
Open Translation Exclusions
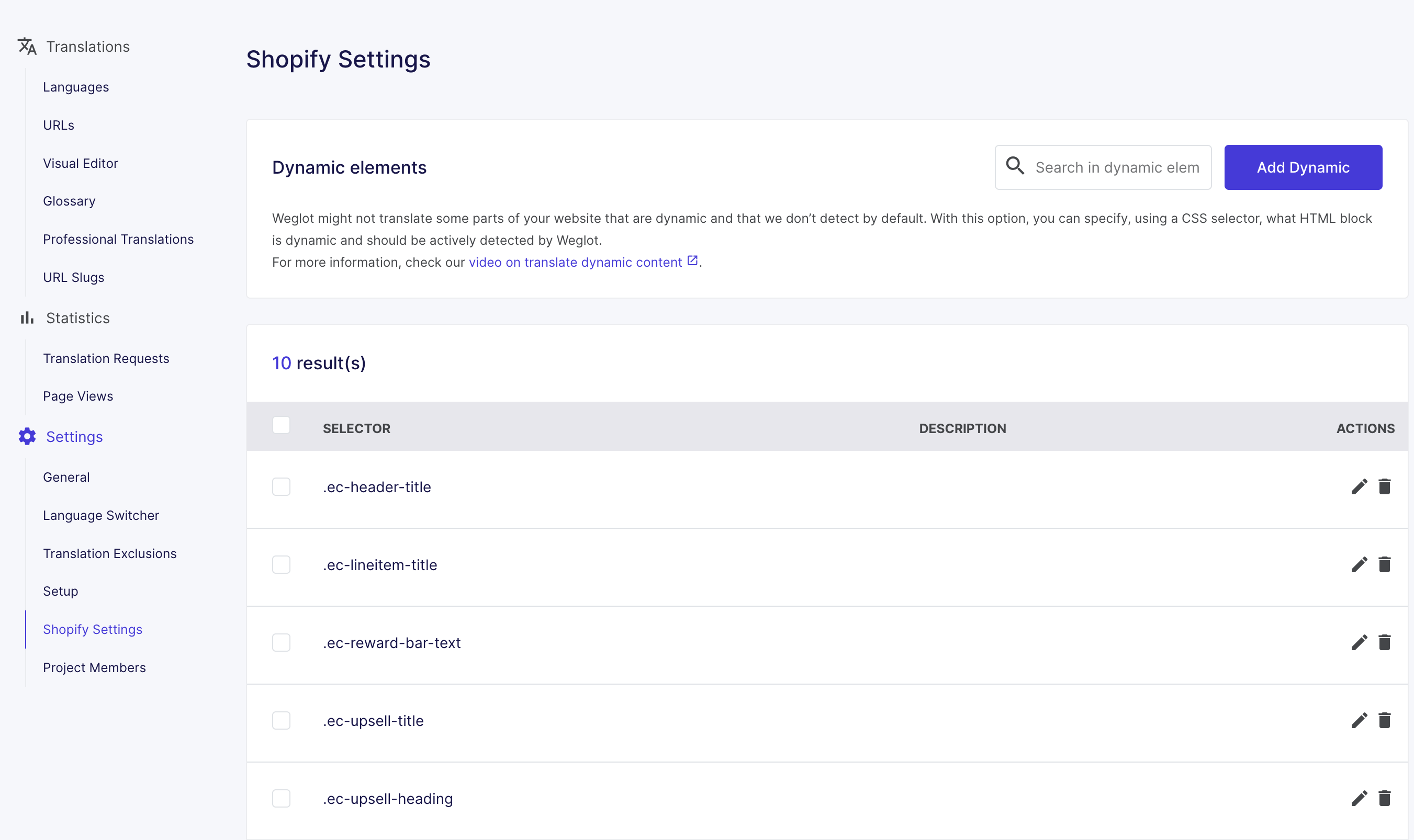(x=110, y=553)
